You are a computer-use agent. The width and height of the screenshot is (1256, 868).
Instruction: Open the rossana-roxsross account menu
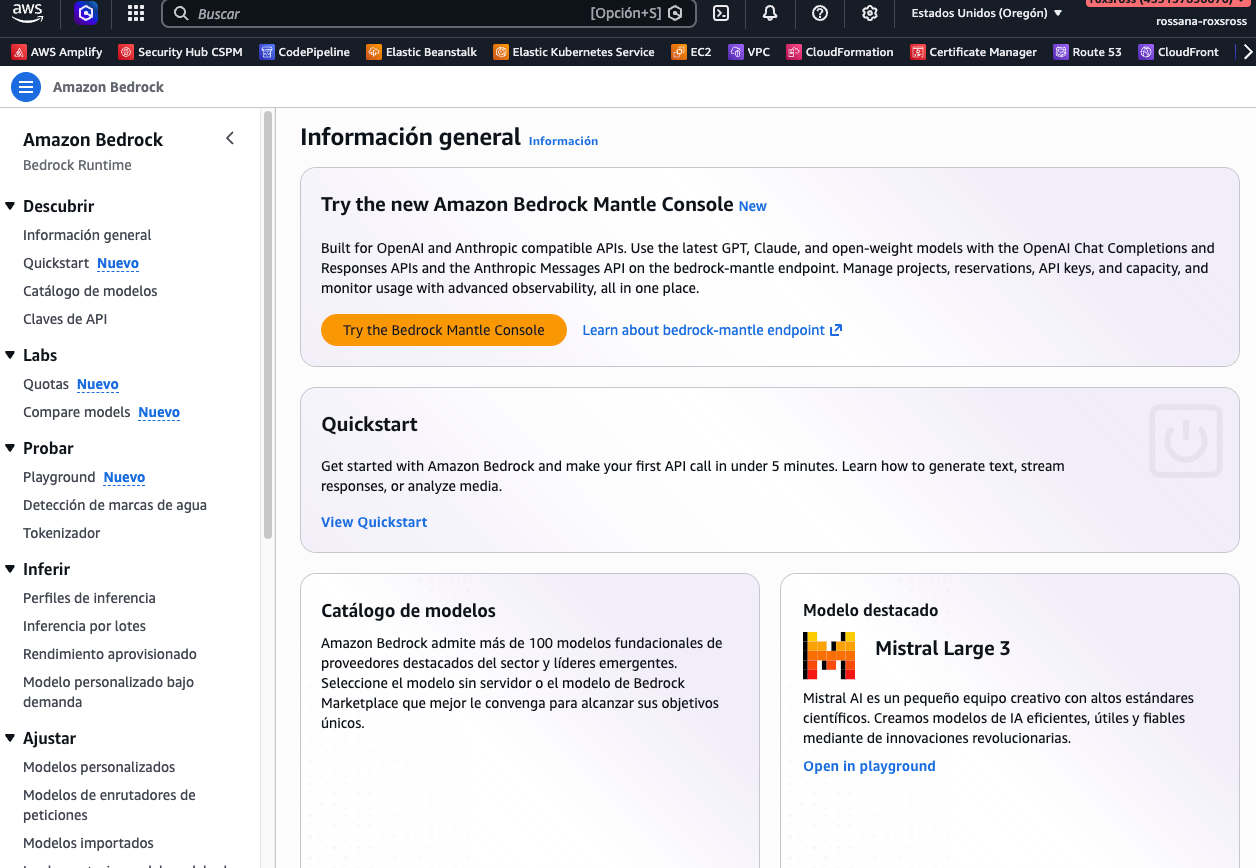tap(1201, 21)
